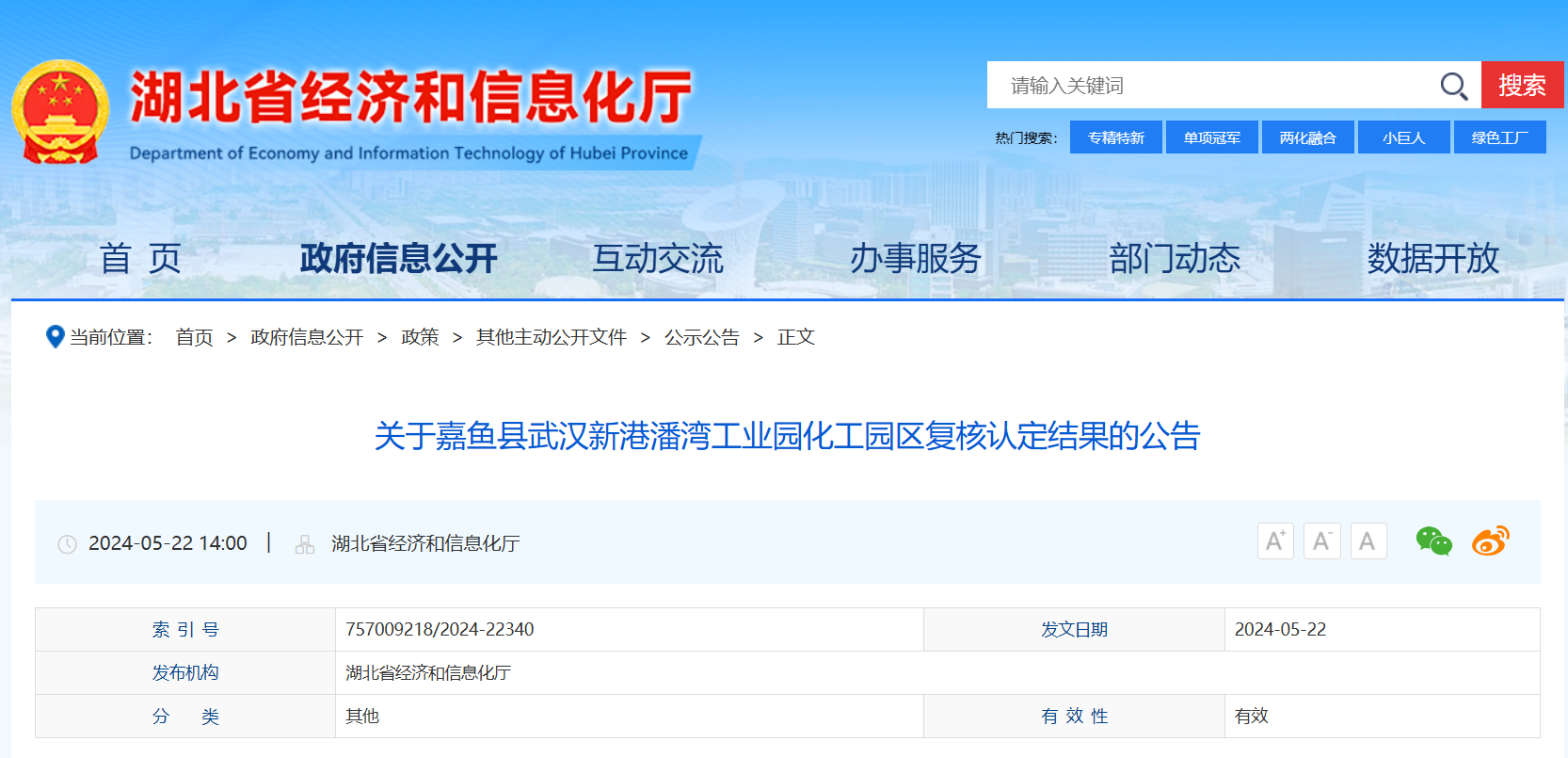Decrease font size with A- icon
Screen dimensions: 1568x758
1322,540
